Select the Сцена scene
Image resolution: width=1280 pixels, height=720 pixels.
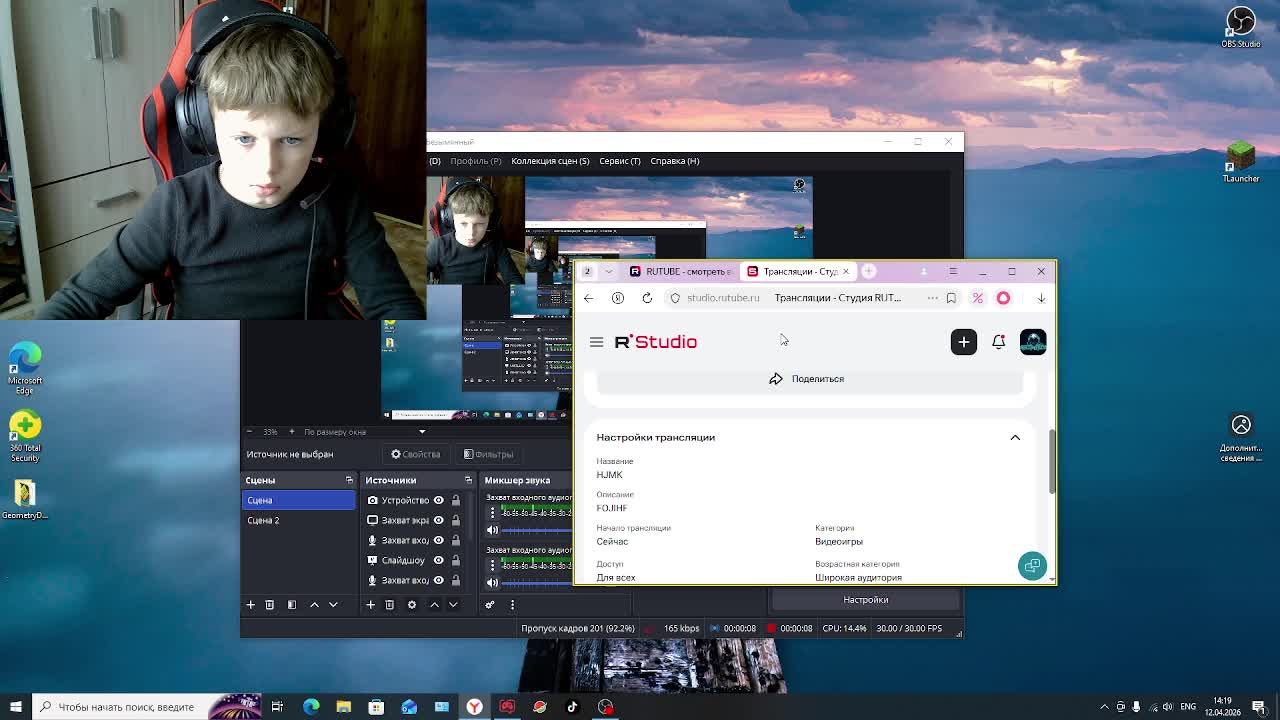pyautogui.click(x=299, y=500)
